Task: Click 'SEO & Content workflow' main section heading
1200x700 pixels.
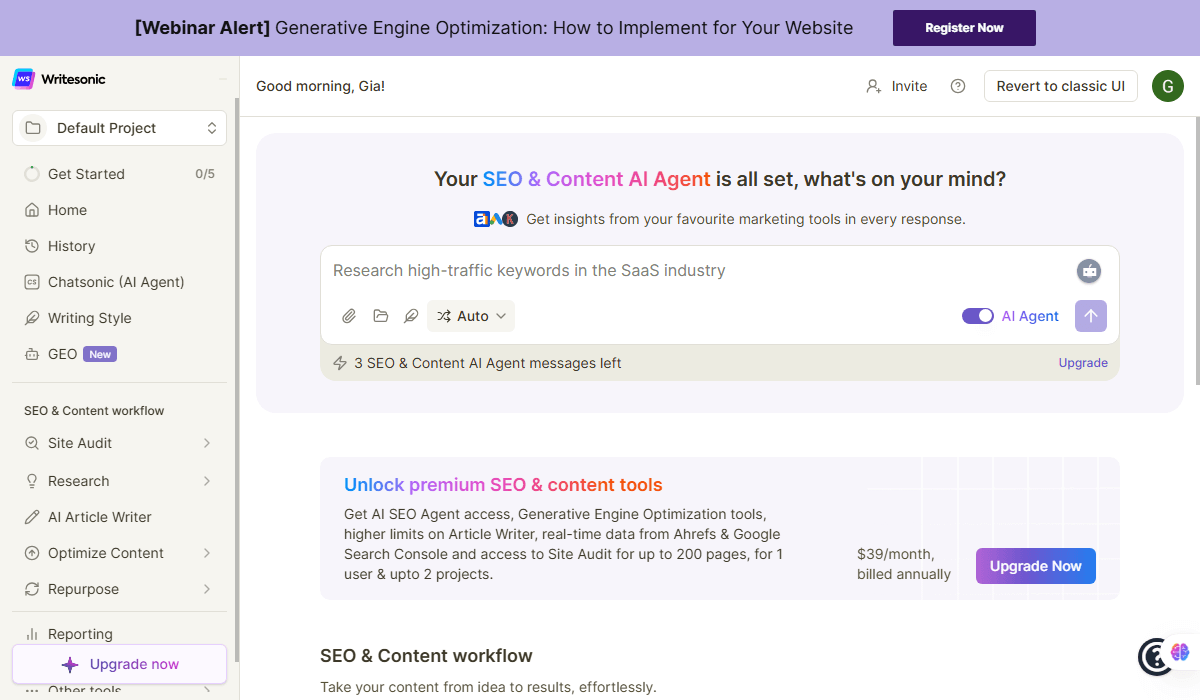Action: coord(426,656)
